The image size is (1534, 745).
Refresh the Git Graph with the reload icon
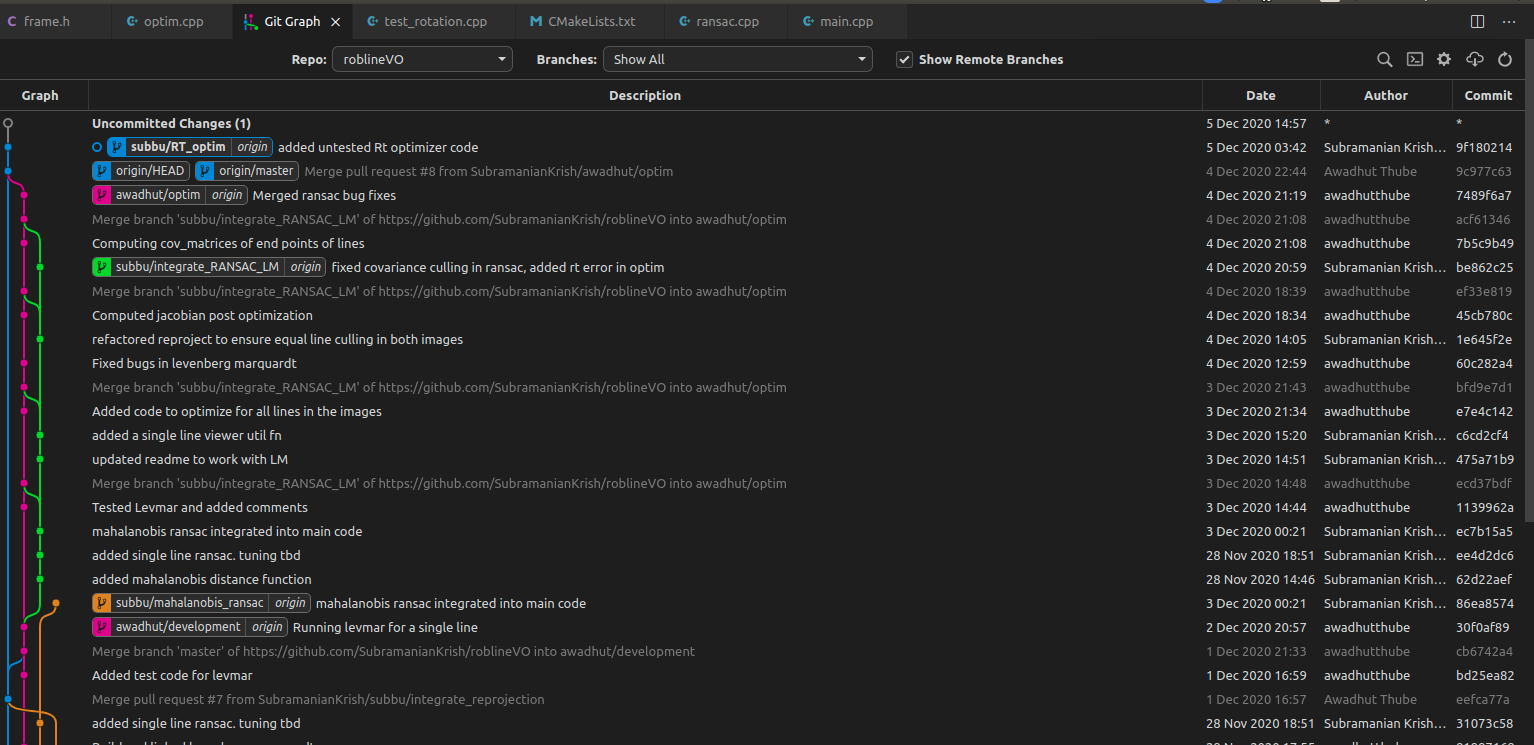click(1505, 59)
